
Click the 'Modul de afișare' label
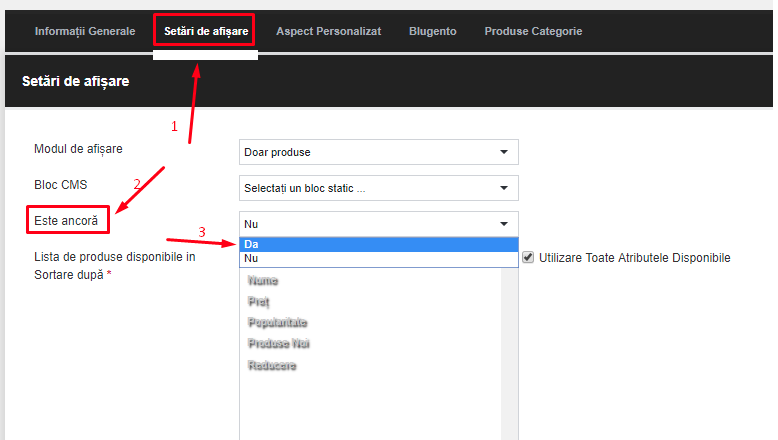click(x=78, y=149)
